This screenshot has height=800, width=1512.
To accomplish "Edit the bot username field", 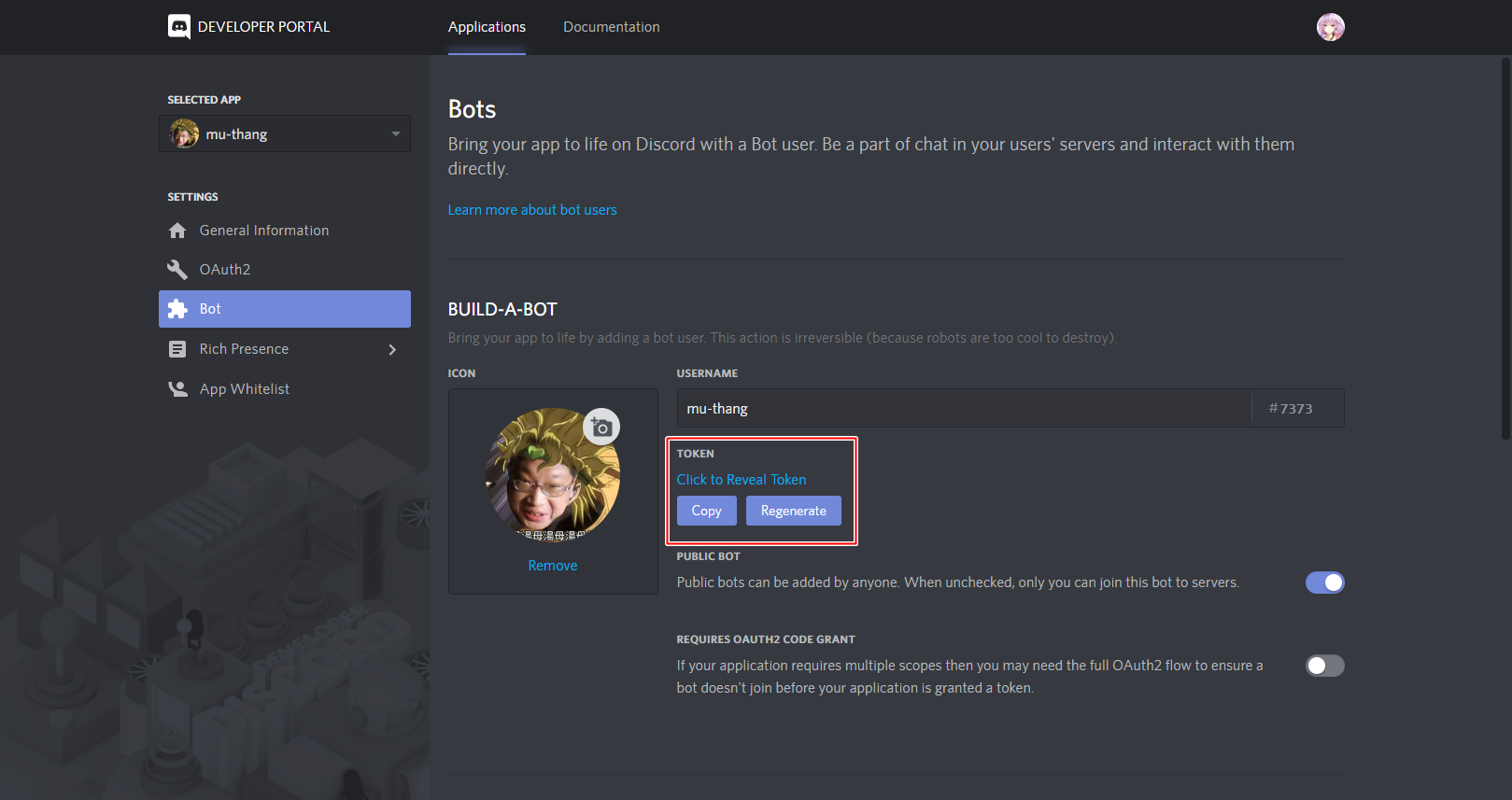I will tap(964, 408).
